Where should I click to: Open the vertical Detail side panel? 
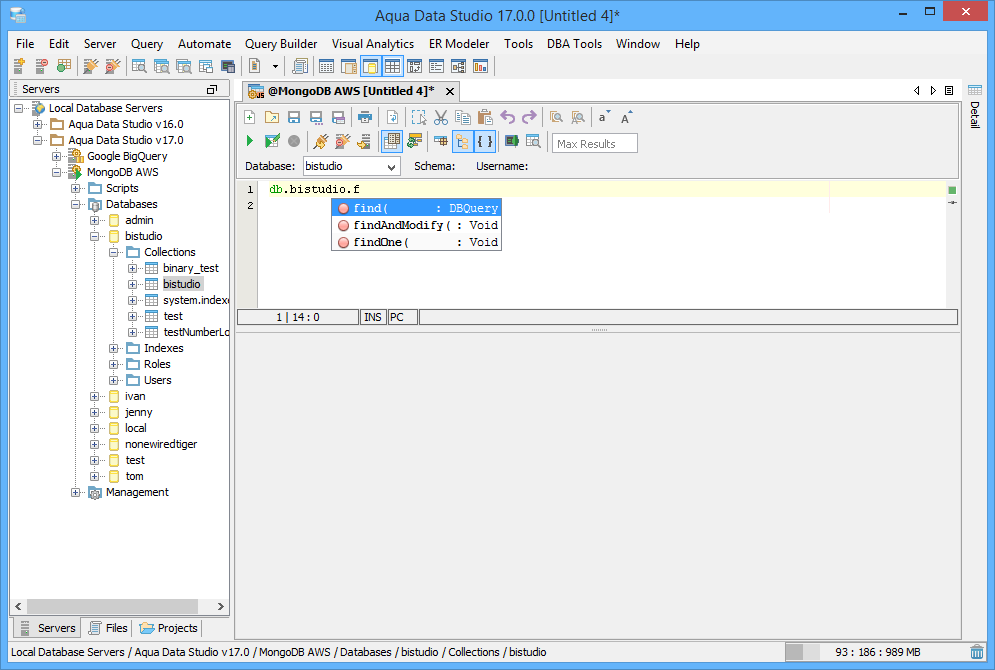pos(975,107)
